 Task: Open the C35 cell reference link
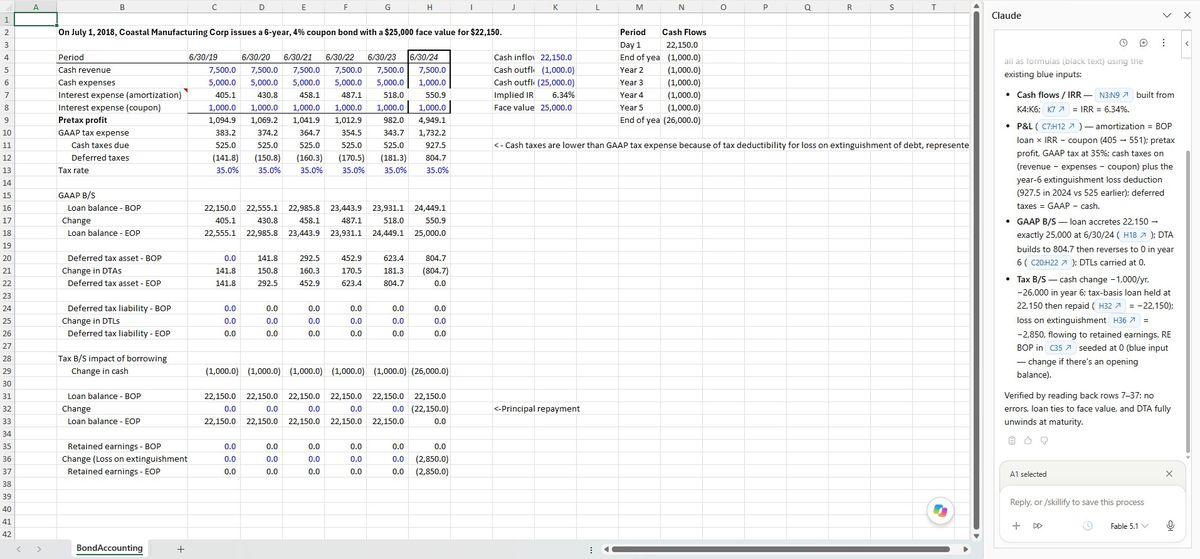1062,347
